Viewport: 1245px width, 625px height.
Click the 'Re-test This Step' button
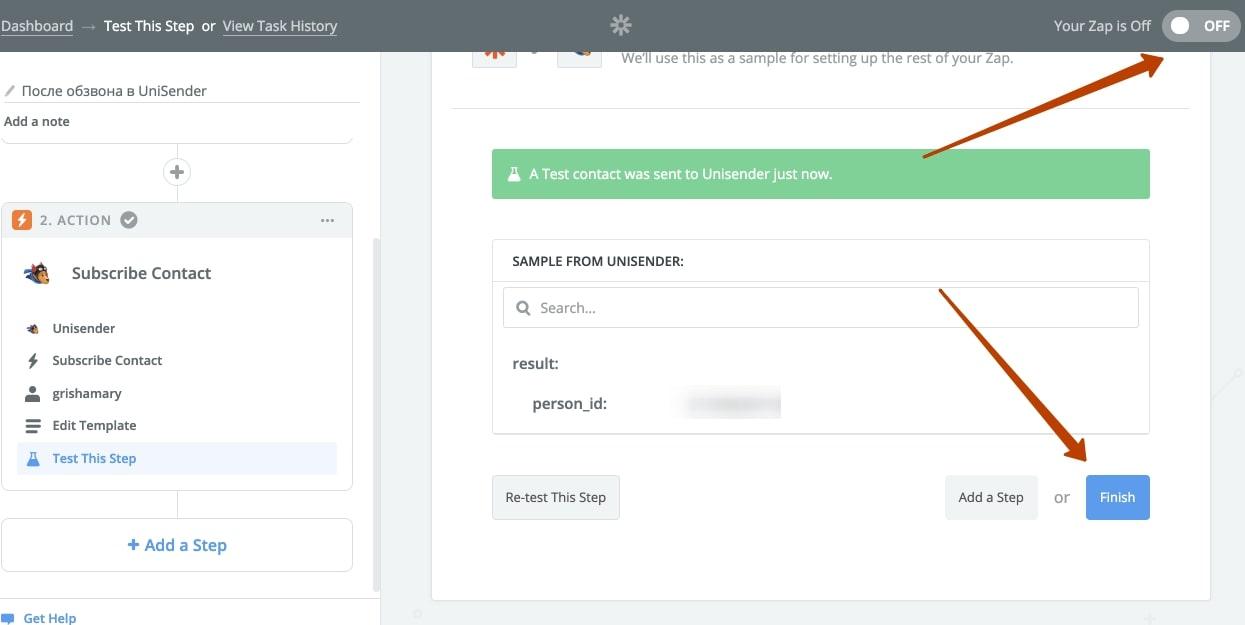[556, 497]
